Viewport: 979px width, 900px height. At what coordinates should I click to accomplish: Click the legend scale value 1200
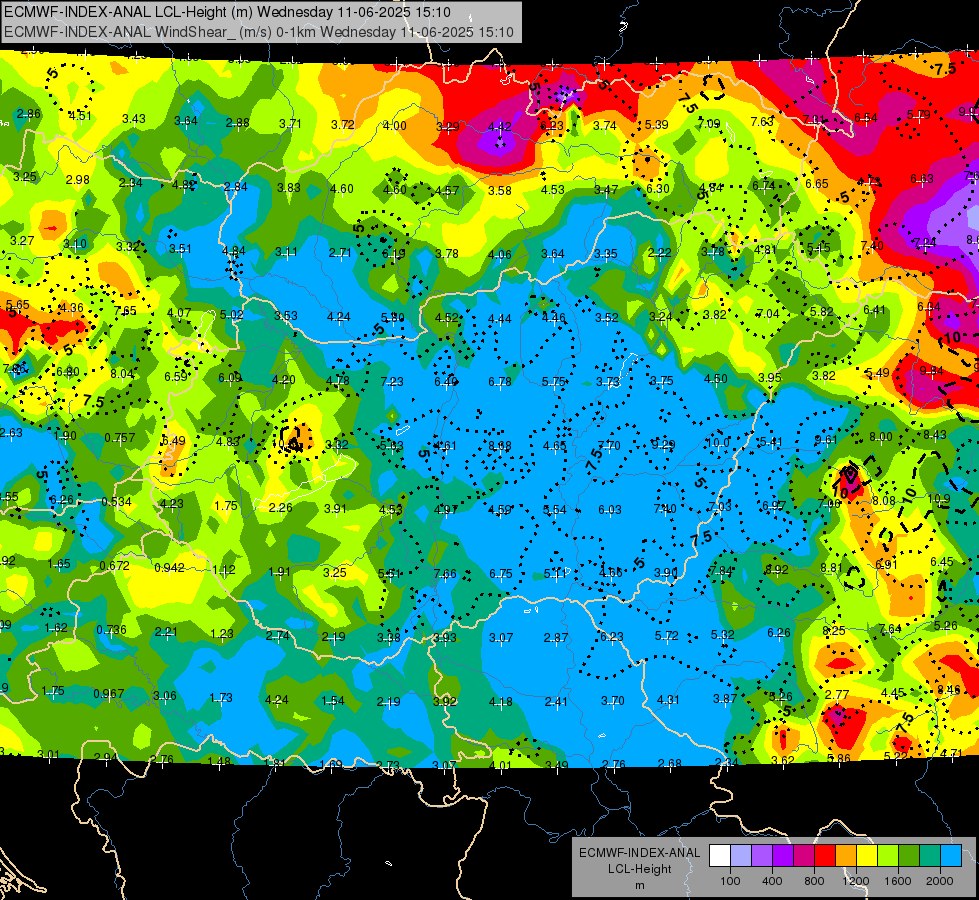coord(856,881)
